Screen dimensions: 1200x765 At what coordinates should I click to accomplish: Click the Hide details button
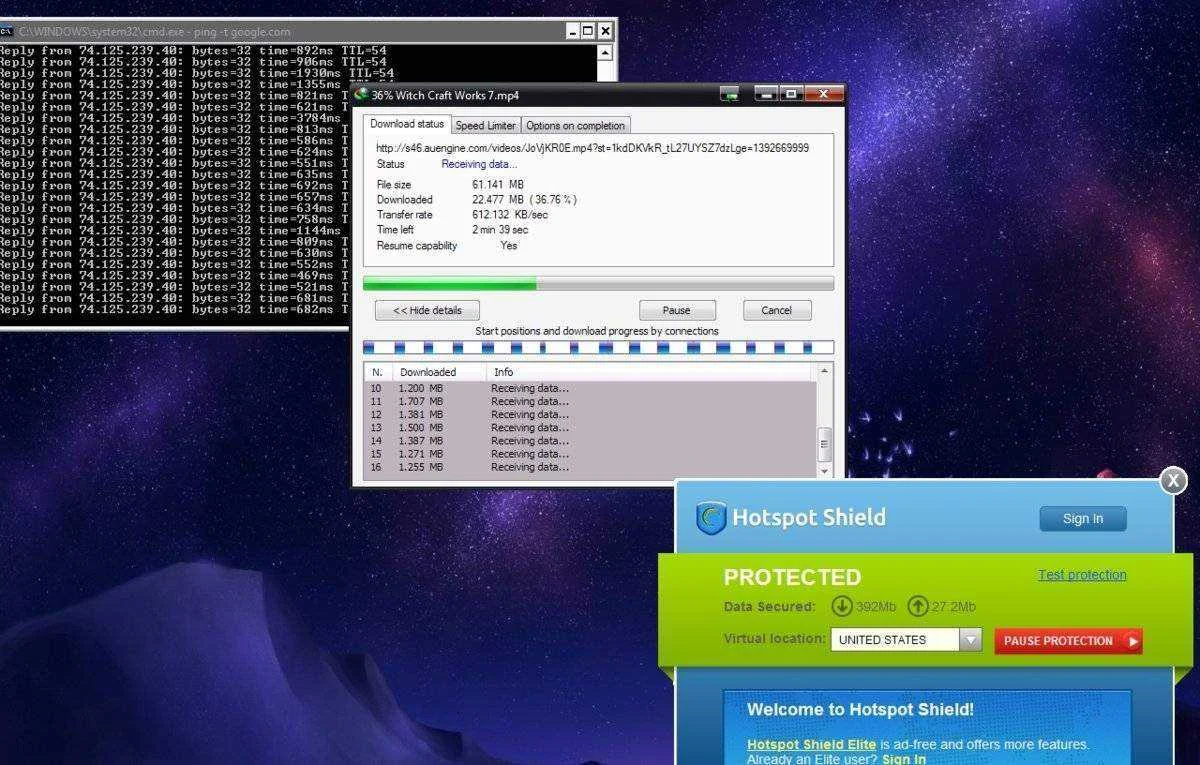[x=427, y=310]
